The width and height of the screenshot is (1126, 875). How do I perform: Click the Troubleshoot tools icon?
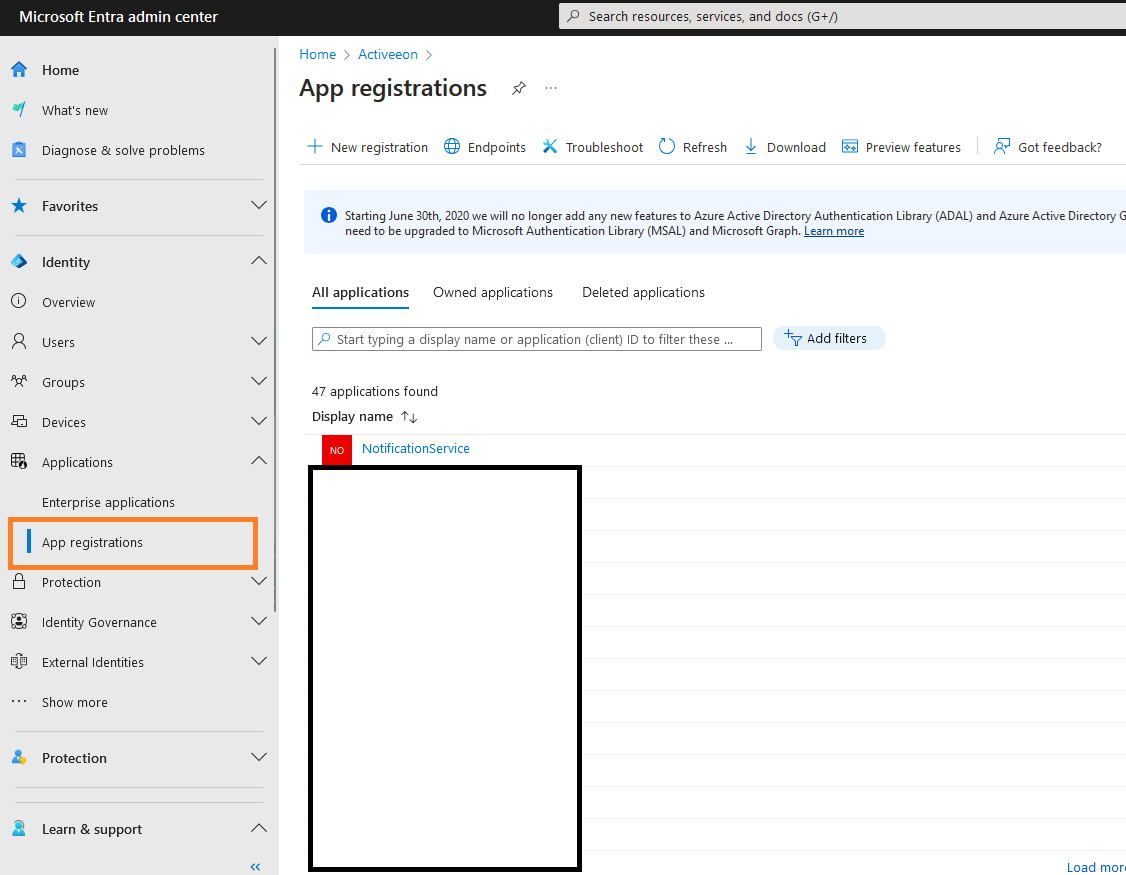tap(549, 147)
